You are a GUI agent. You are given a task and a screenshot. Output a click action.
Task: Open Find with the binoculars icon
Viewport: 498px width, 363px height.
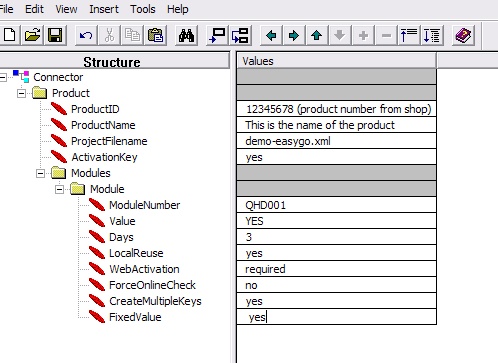pyautogui.click(x=186, y=35)
